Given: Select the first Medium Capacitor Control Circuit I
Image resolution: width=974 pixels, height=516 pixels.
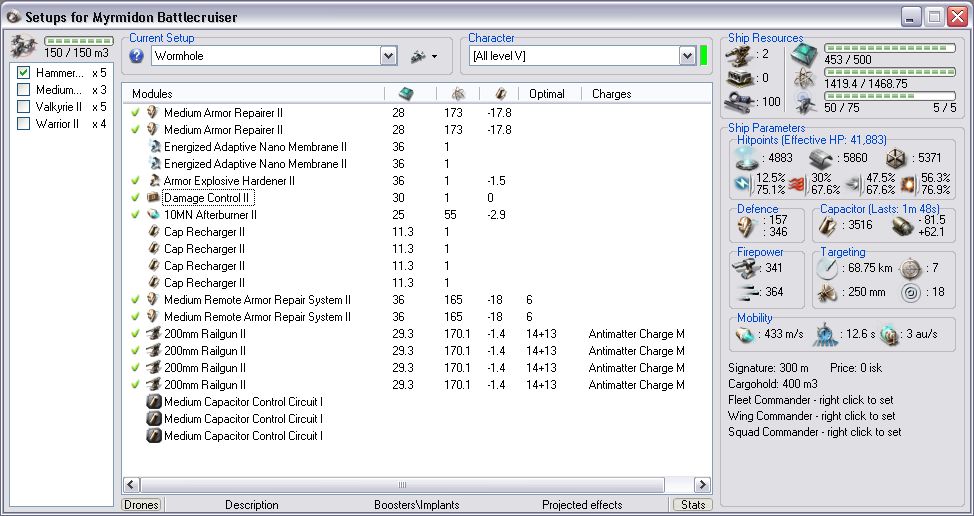Looking at the screenshot, I should click(x=244, y=402).
